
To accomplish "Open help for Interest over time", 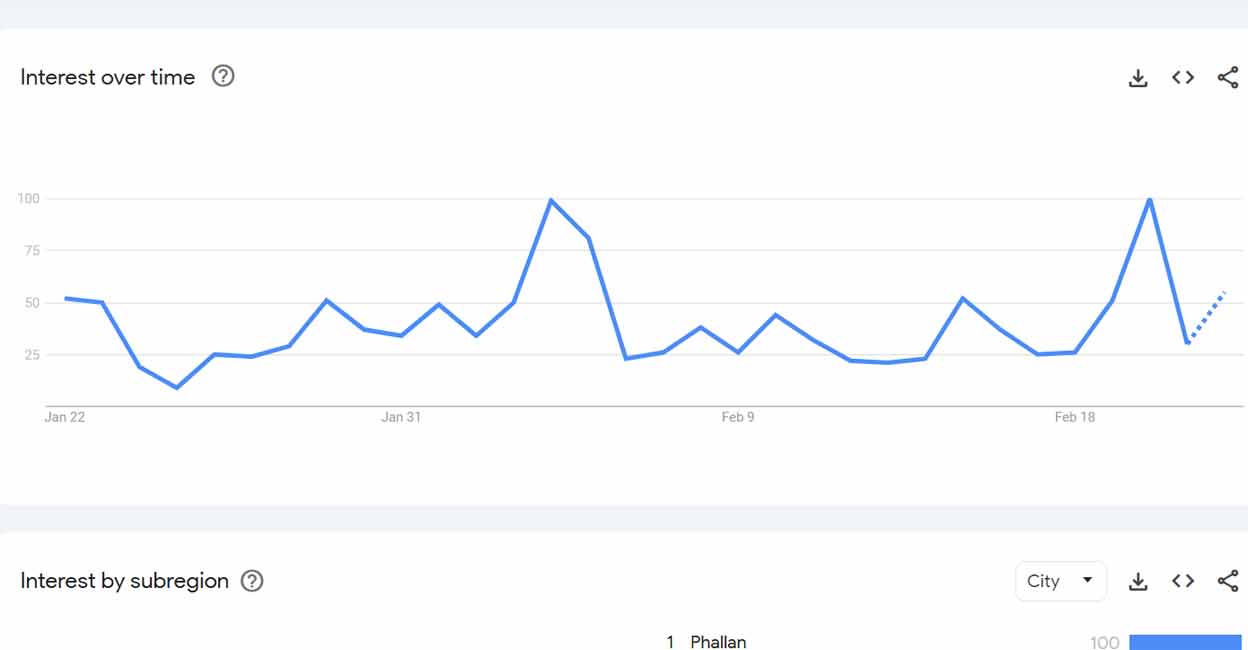I will click(x=223, y=76).
